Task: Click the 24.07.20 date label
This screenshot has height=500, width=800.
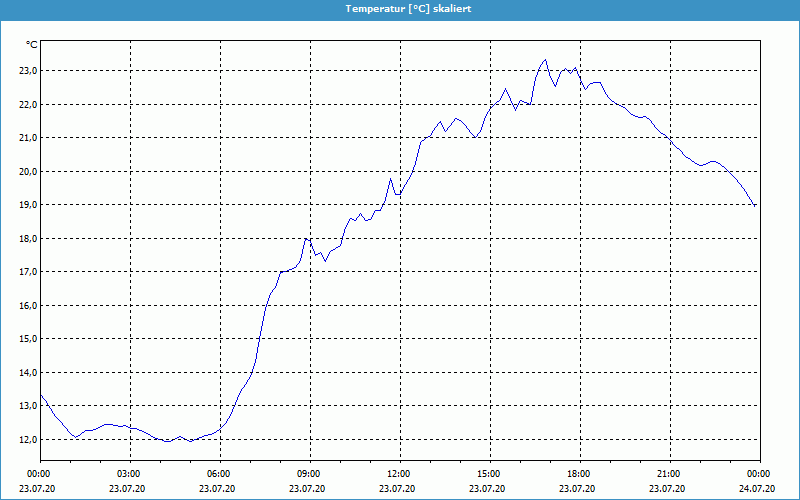Action: (759, 489)
